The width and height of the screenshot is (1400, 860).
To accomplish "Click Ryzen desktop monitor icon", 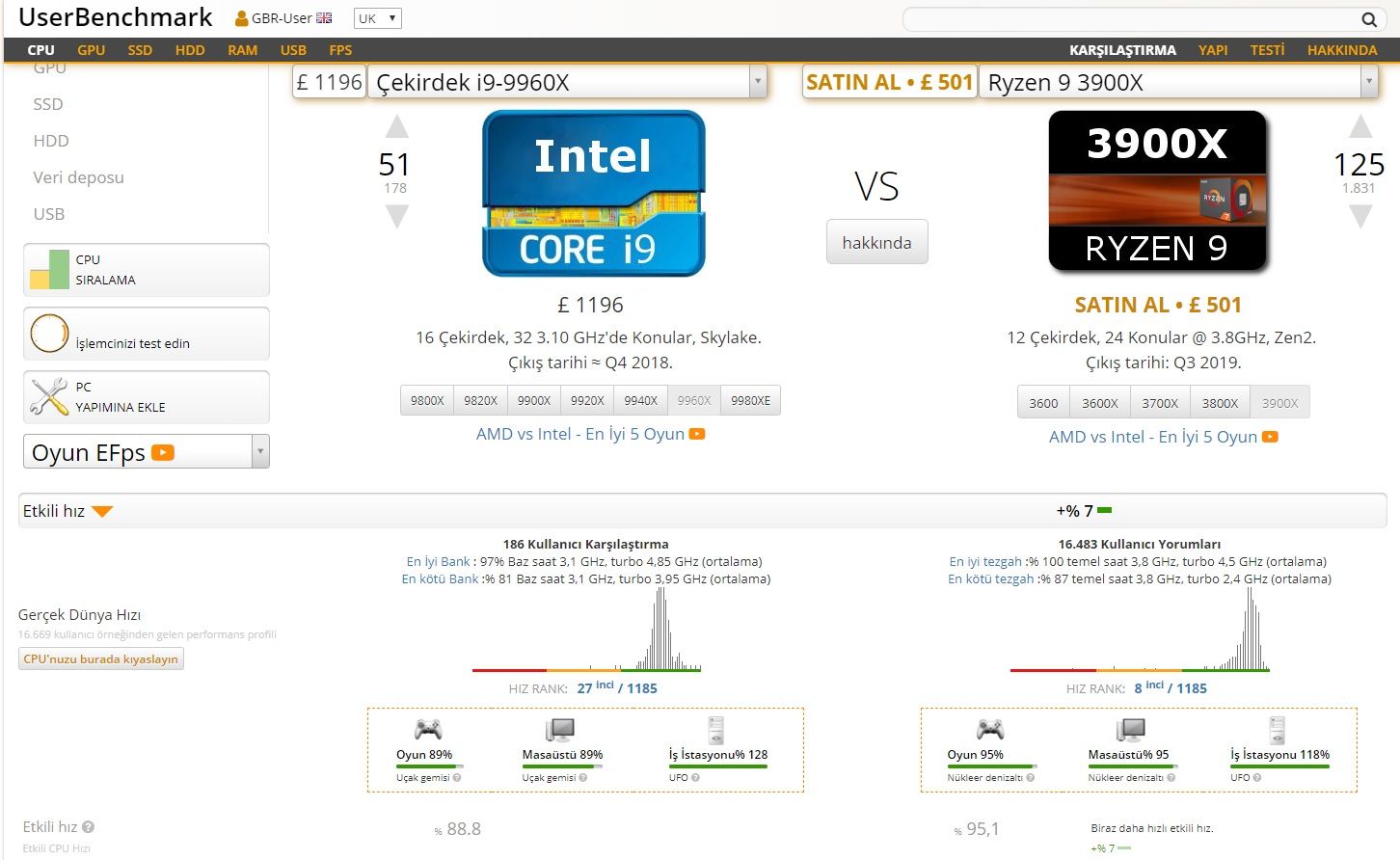I will click(1130, 729).
